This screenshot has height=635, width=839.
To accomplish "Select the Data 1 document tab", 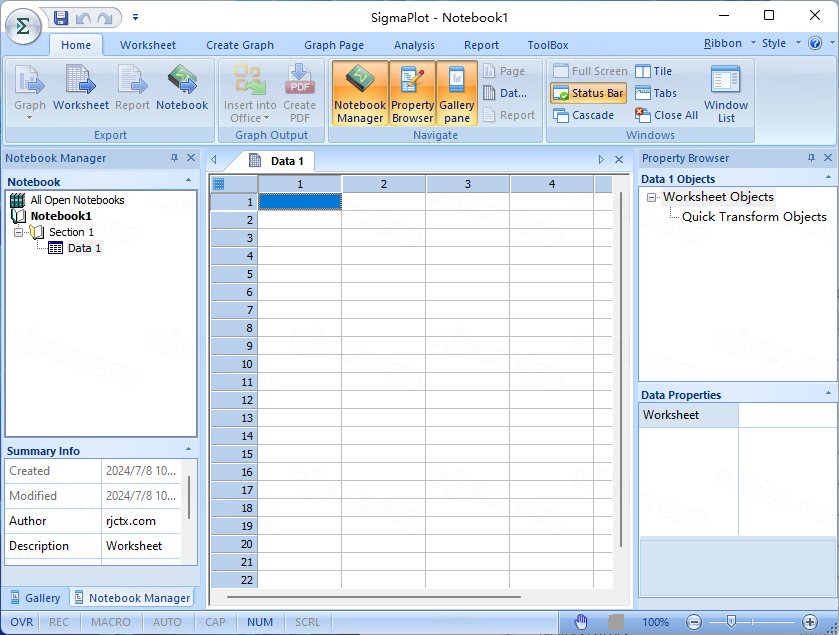I will (x=277, y=161).
